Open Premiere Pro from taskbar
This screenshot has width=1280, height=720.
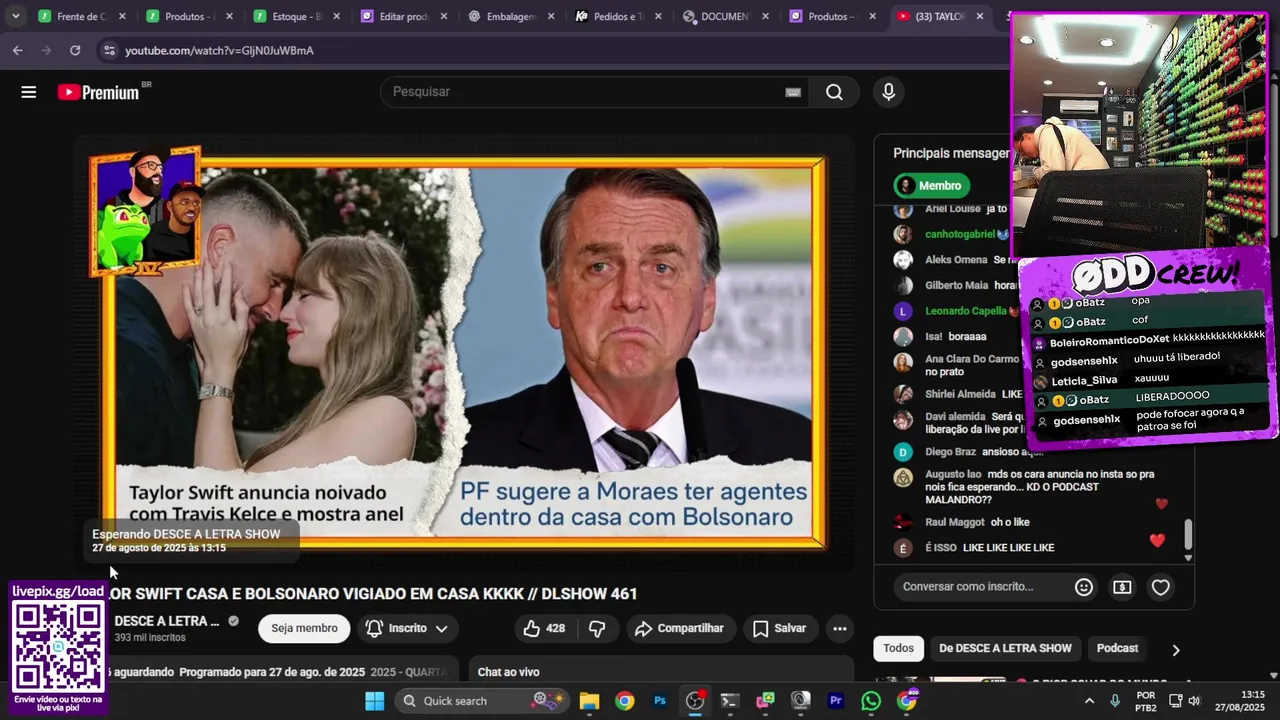[x=836, y=701]
